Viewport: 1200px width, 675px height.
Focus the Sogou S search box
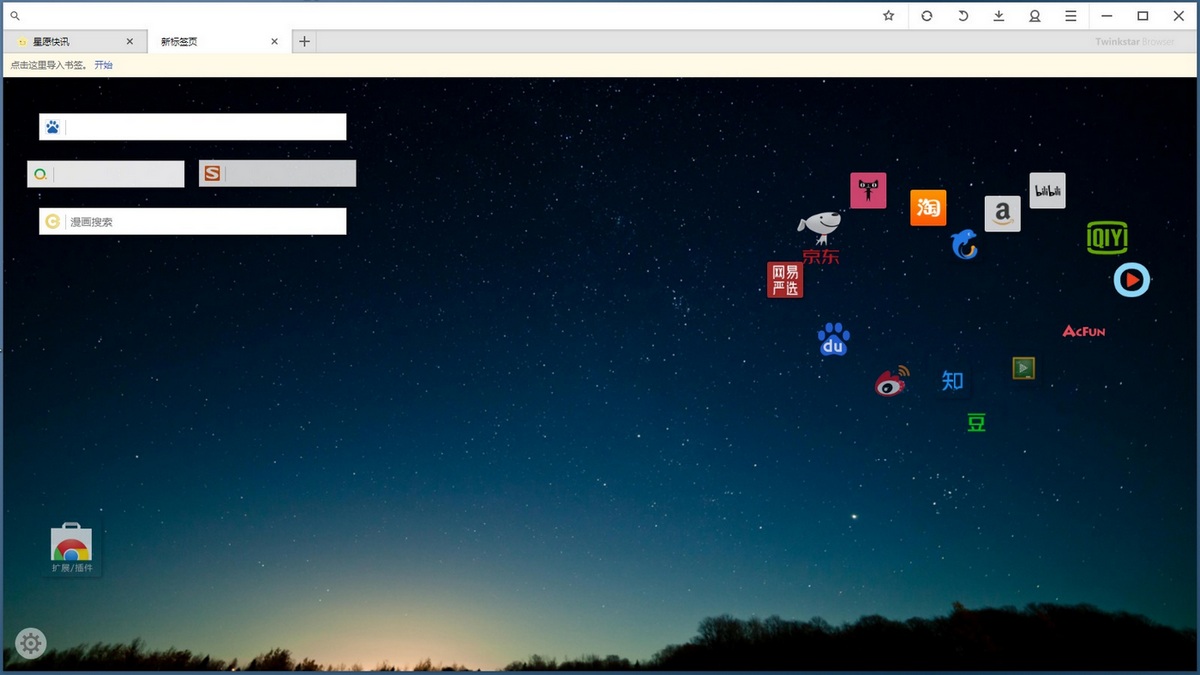[x=277, y=174]
